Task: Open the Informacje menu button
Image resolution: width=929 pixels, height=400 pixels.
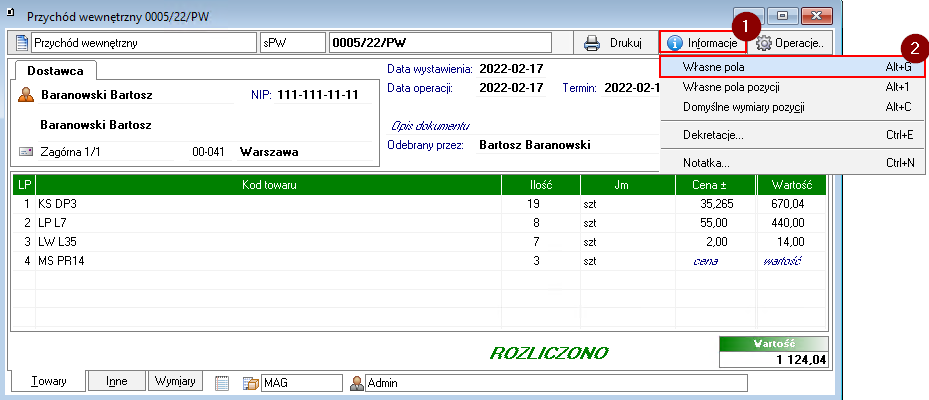Action: [703, 43]
